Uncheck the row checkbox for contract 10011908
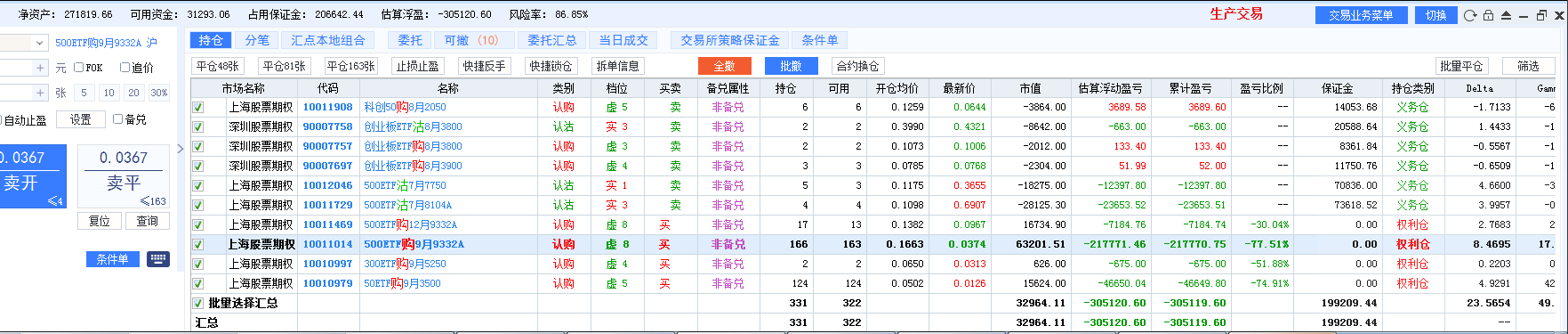Viewport: 1568px width, 334px height. [x=198, y=107]
